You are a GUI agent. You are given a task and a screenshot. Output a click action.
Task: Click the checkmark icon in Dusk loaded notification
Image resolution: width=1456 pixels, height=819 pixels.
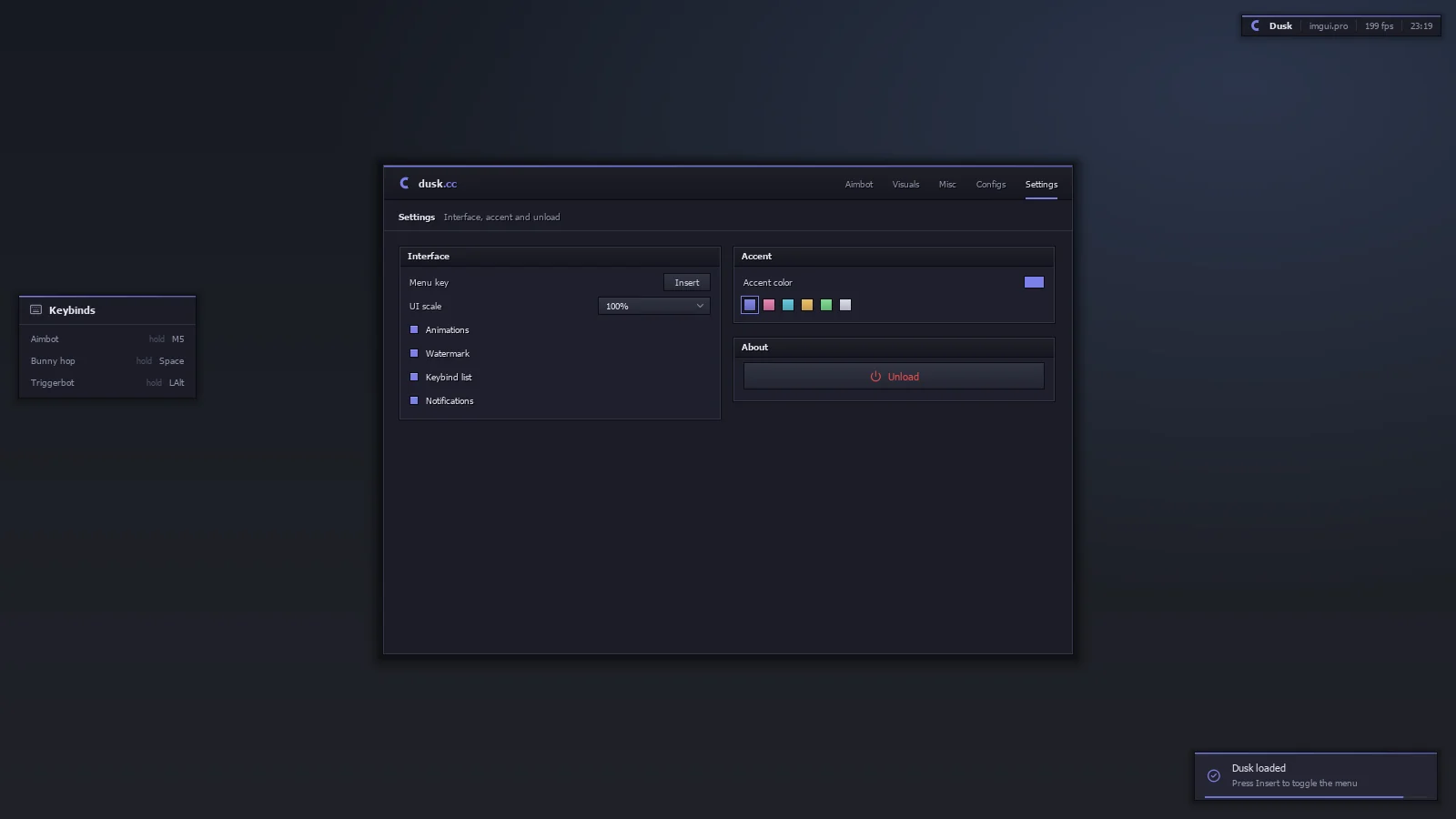(x=1214, y=775)
